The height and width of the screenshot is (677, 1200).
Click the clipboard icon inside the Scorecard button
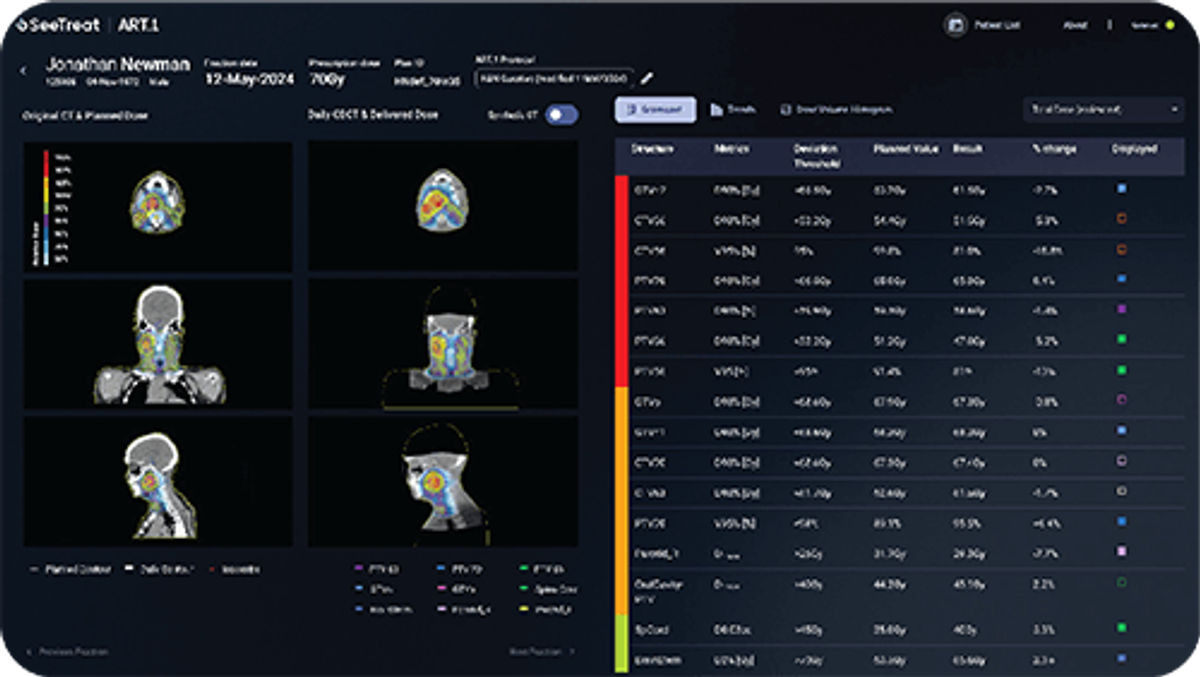point(633,110)
